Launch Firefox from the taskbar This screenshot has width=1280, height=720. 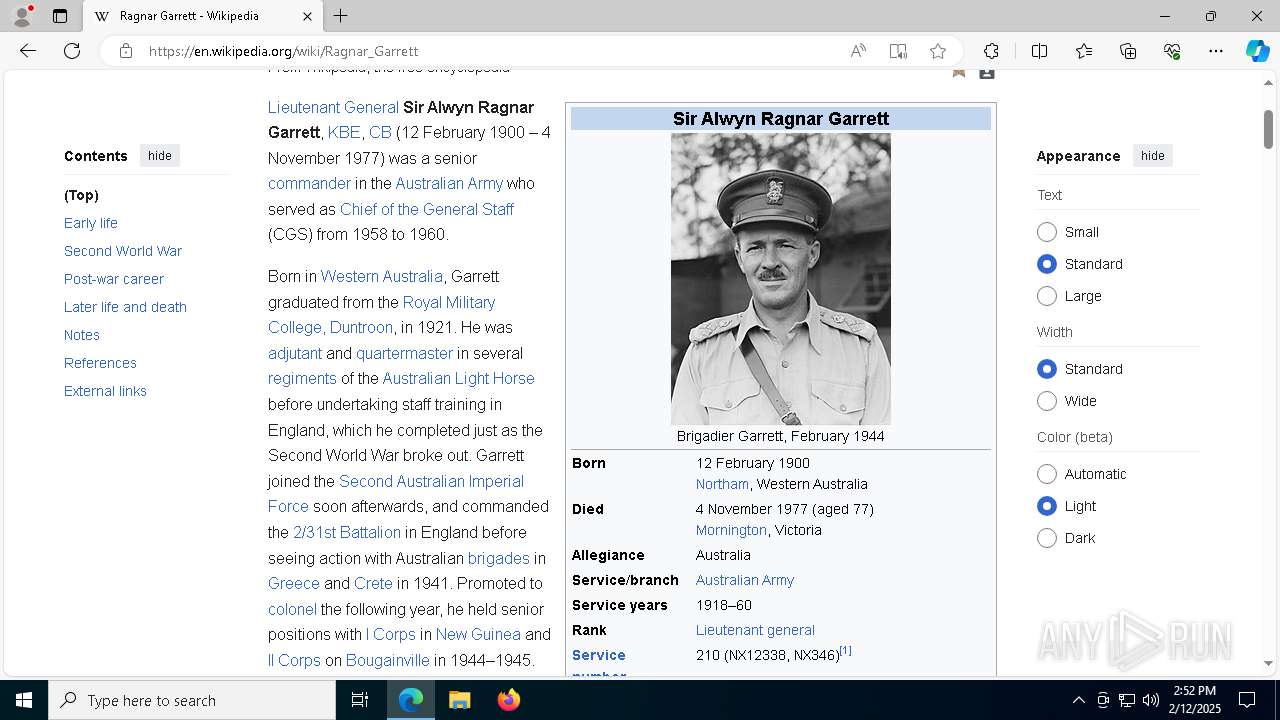tap(508, 700)
